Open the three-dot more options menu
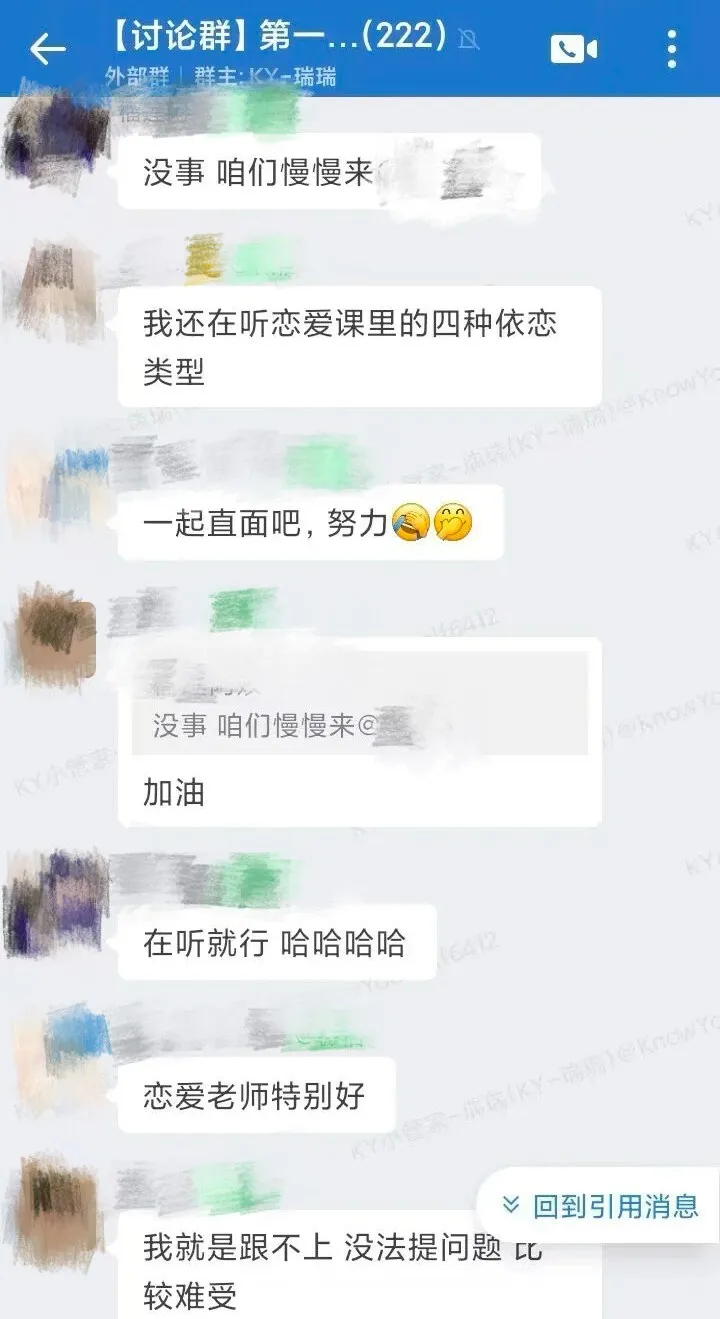Screen dimensions: 720x1319 (672, 48)
